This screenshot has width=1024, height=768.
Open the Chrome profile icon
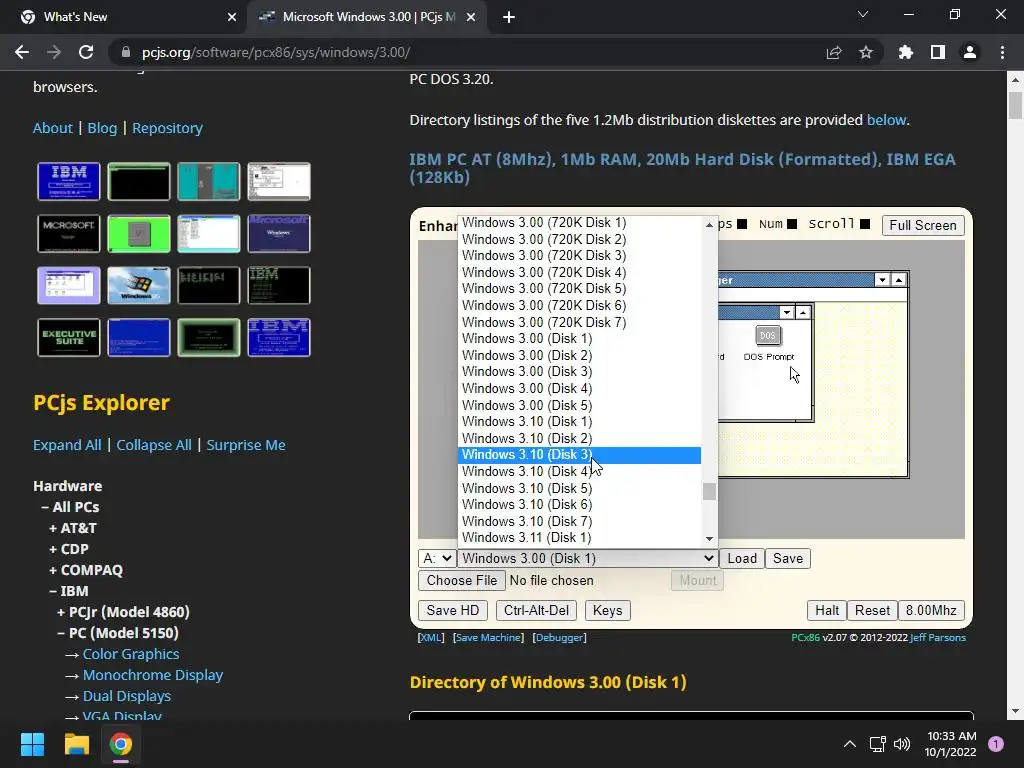(x=970, y=52)
